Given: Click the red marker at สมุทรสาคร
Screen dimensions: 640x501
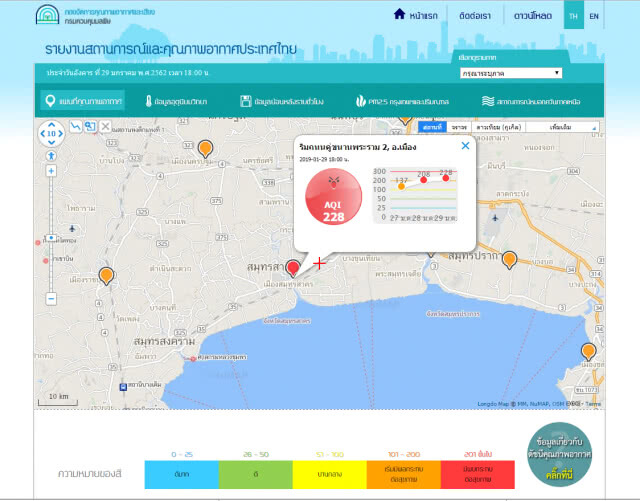Looking at the screenshot, I should pos(293,268).
